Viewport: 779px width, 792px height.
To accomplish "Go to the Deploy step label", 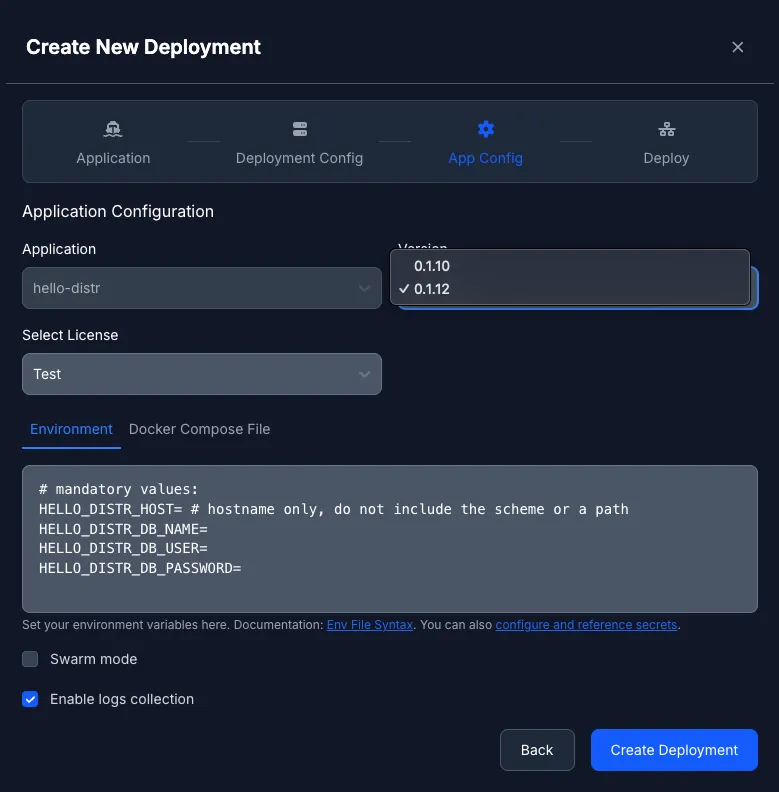I will pyautogui.click(x=666, y=158).
